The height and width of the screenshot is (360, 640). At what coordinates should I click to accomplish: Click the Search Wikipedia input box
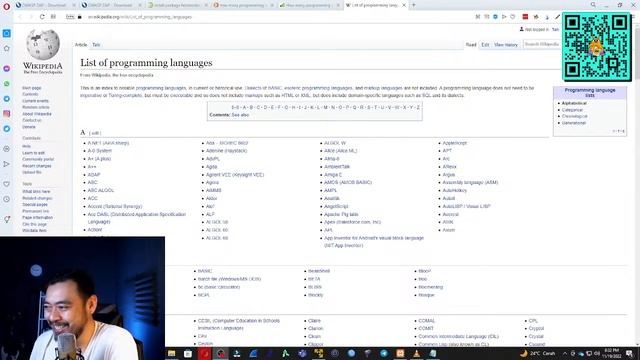[x=542, y=44]
